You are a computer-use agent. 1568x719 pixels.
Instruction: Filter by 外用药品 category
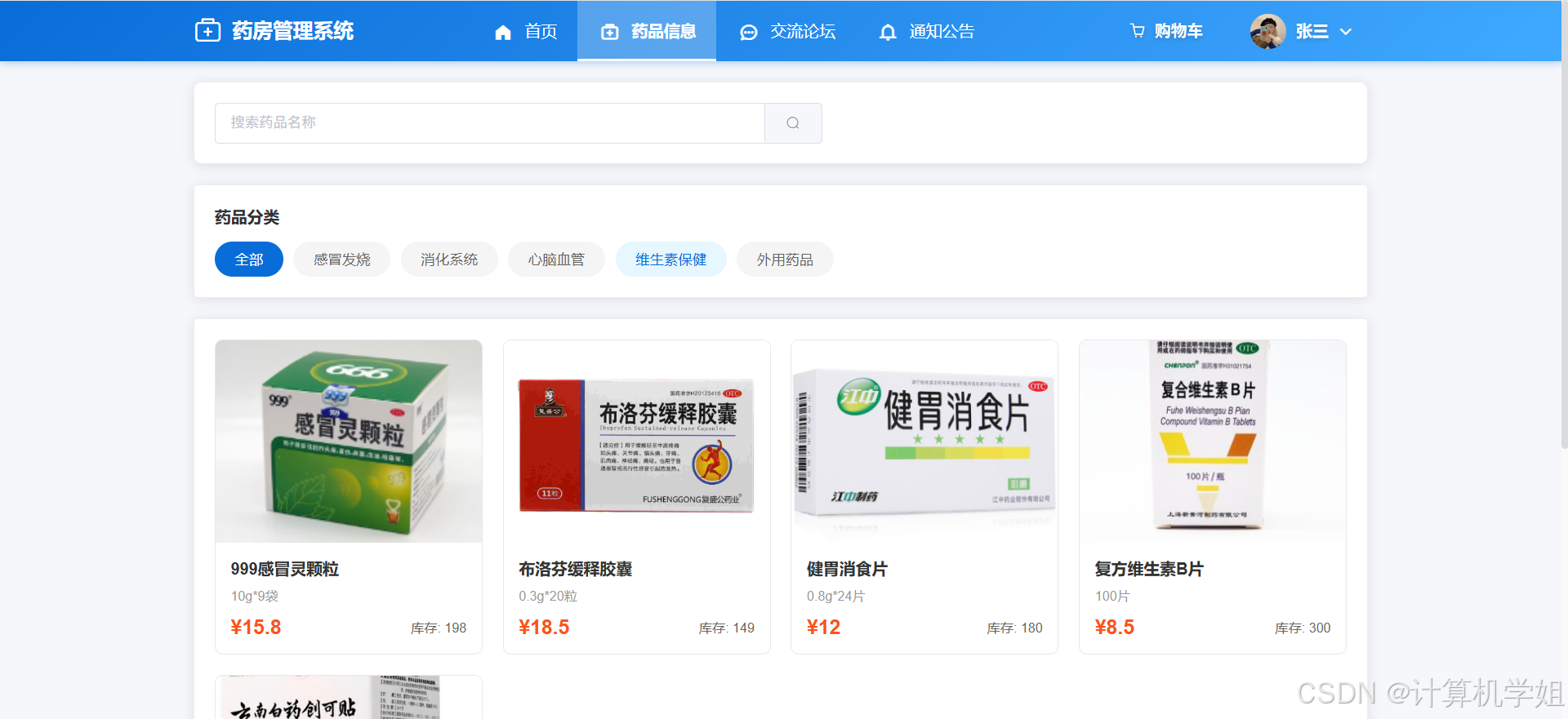pyautogui.click(x=785, y=260)
